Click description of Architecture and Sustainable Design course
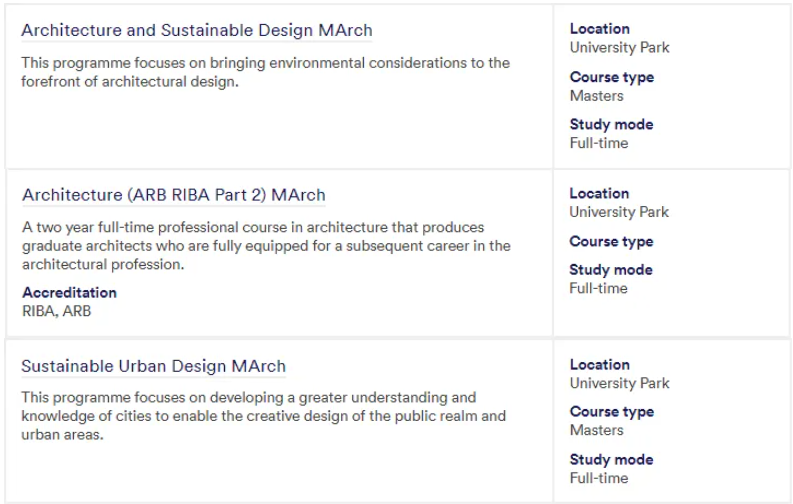This screenshot has width=793, height=504. coord(266,72)
